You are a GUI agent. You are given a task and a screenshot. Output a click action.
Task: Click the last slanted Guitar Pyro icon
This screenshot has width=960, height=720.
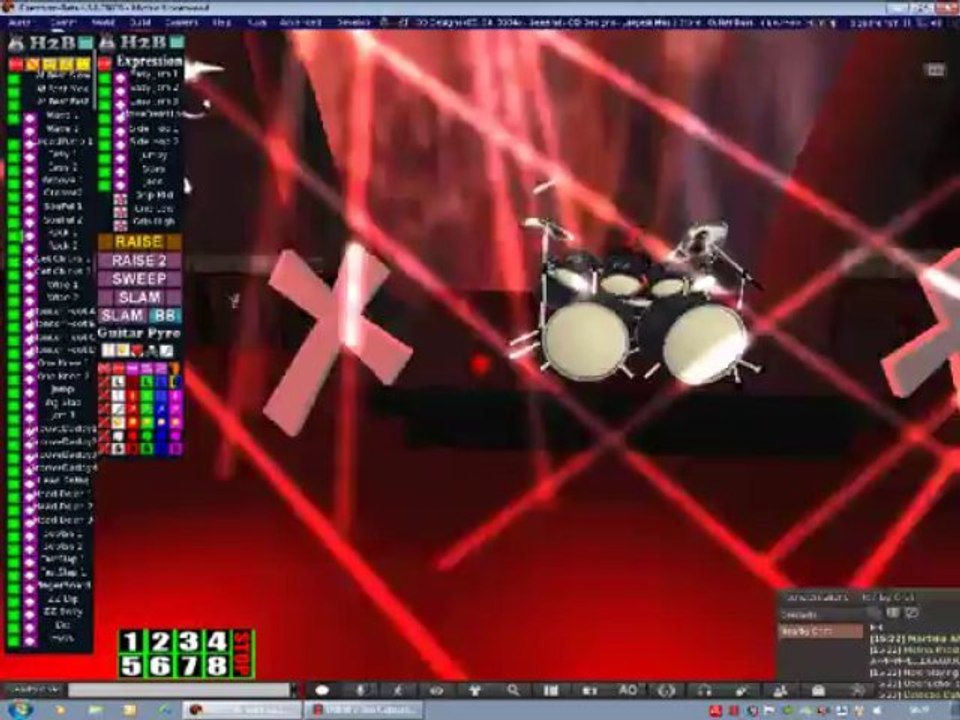pos(167,350)
